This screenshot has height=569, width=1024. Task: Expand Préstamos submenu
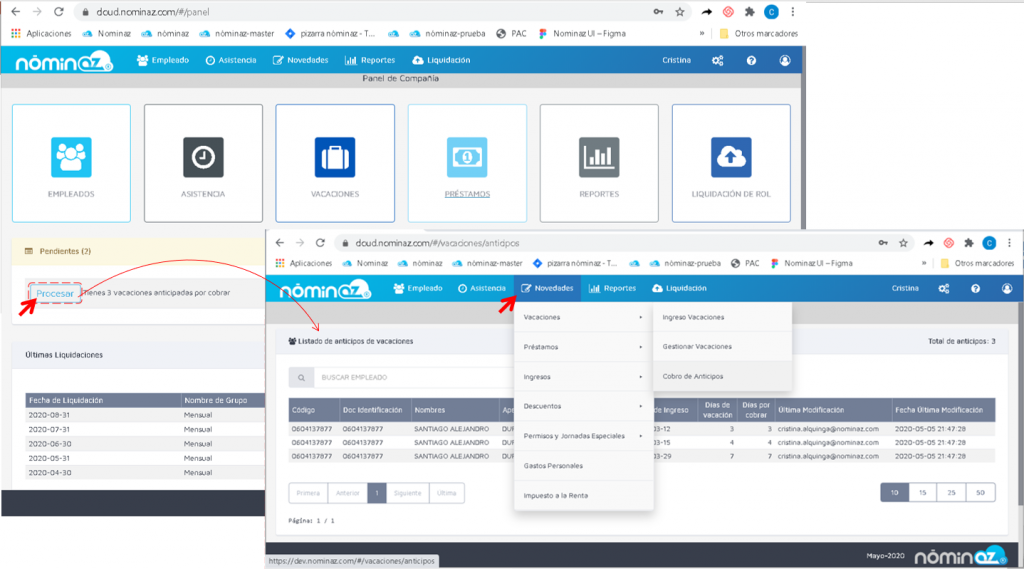pos(584,347)
